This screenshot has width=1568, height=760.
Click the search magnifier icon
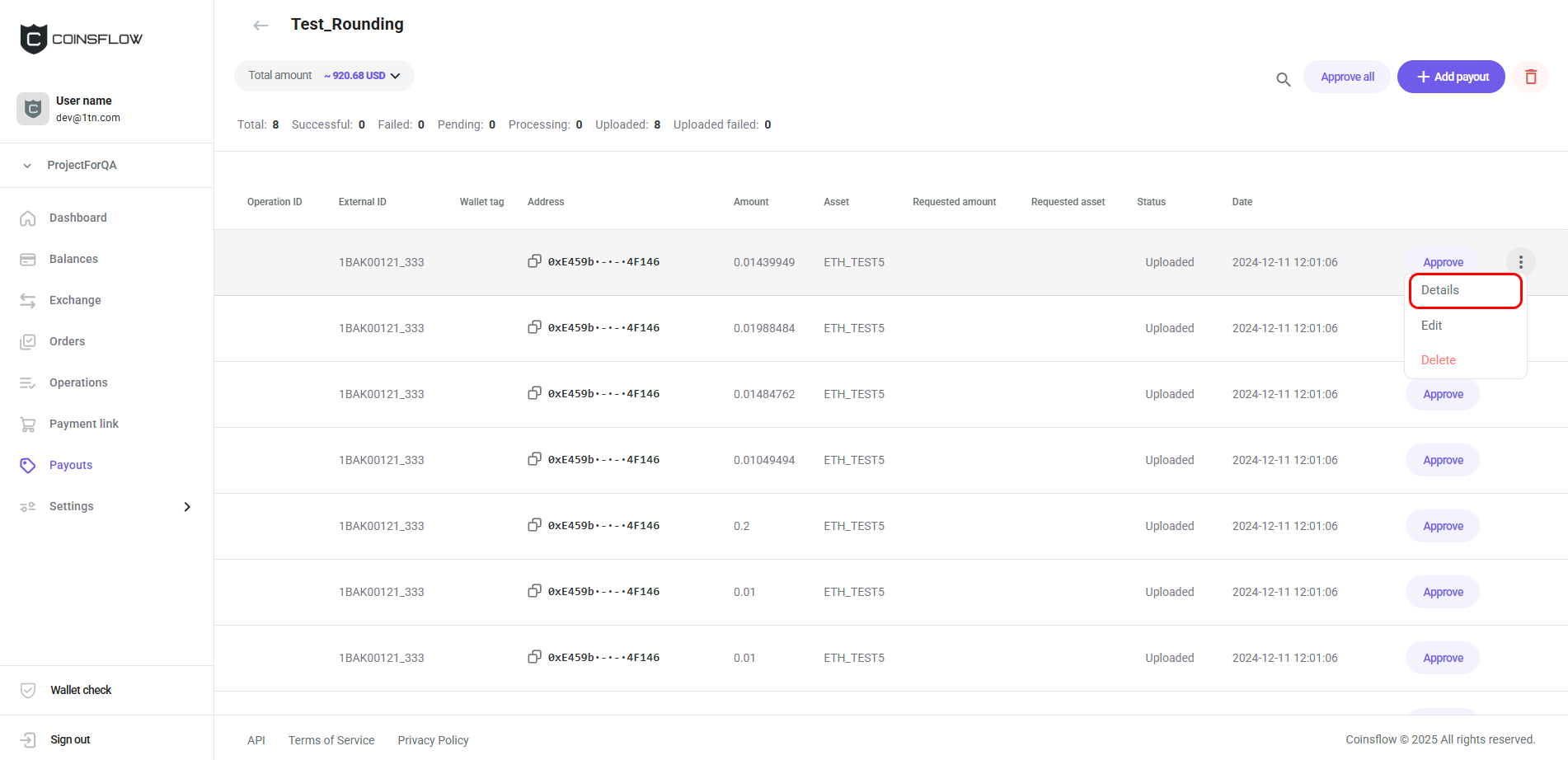tap(1283, 79)
